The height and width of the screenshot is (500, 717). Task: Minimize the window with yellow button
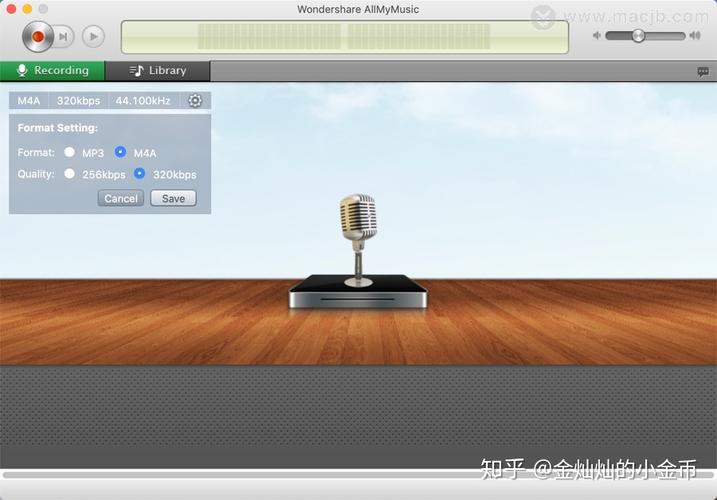point(27,9)
